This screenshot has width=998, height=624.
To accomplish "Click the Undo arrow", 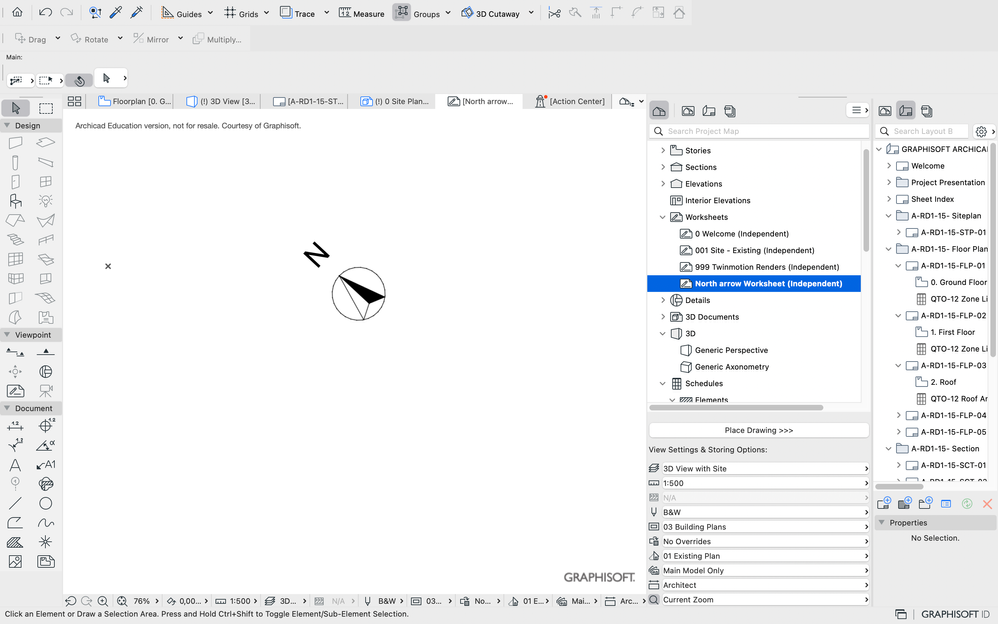I will click(x=45, y=12).
